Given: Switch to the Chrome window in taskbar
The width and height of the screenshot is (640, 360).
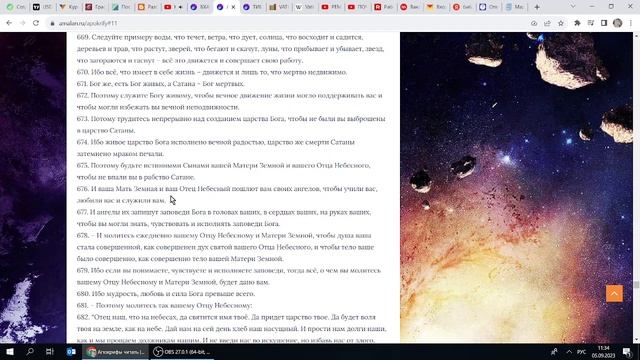Looking at the screenshot, I should 116,351.
